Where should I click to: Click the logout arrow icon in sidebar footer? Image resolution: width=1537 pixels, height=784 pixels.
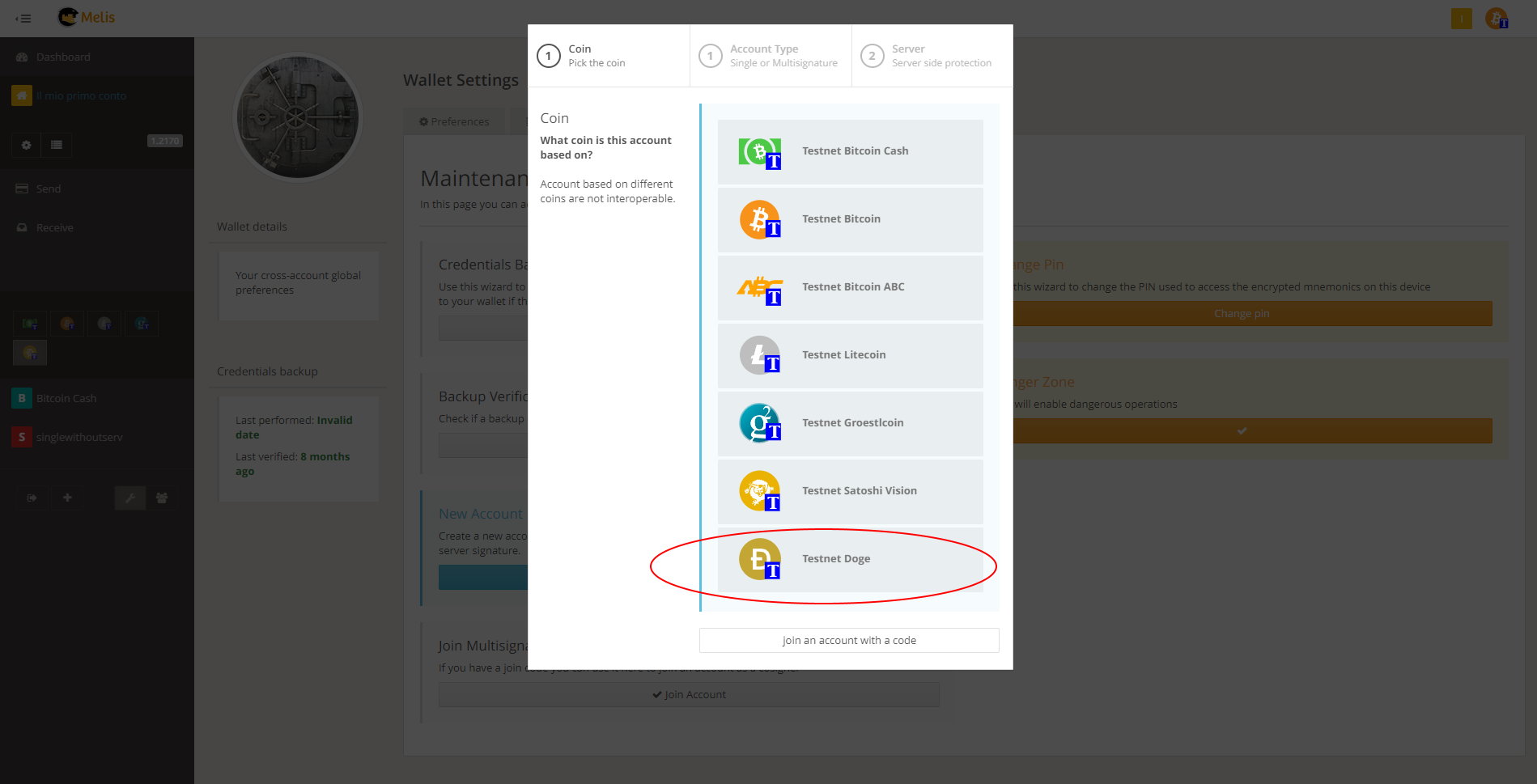pos(32,498)
